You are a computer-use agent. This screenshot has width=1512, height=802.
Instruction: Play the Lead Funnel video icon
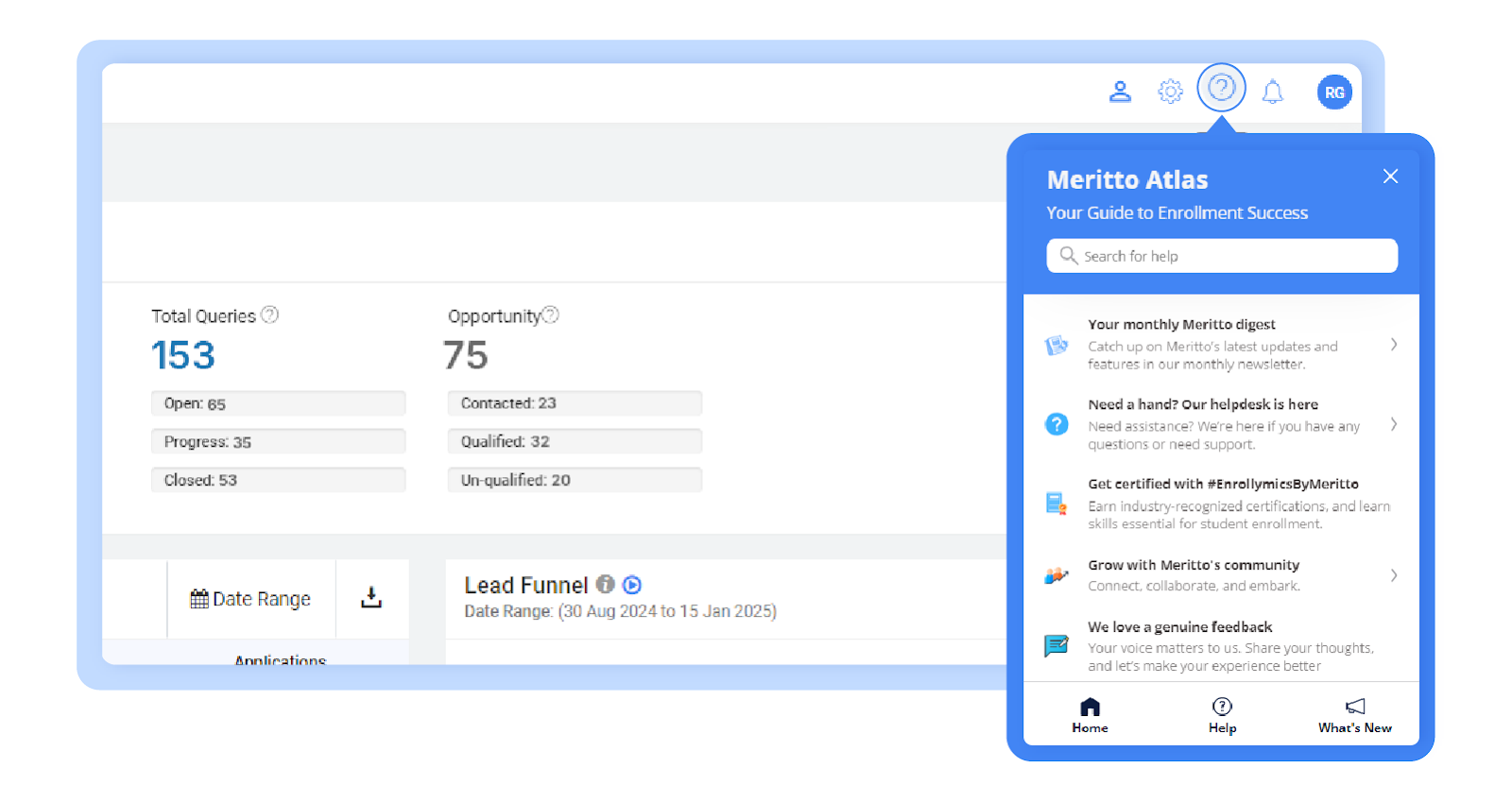pos(632,585)
